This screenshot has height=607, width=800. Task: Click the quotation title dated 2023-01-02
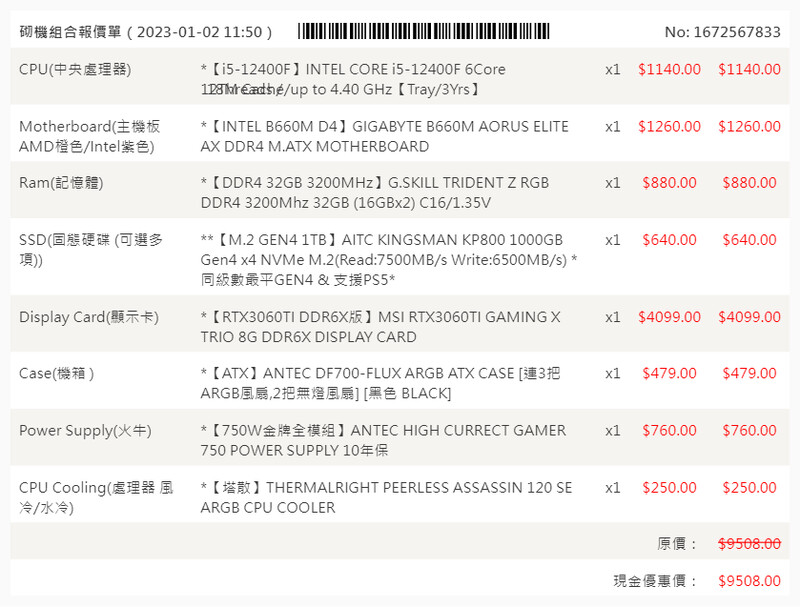point(146,32)
